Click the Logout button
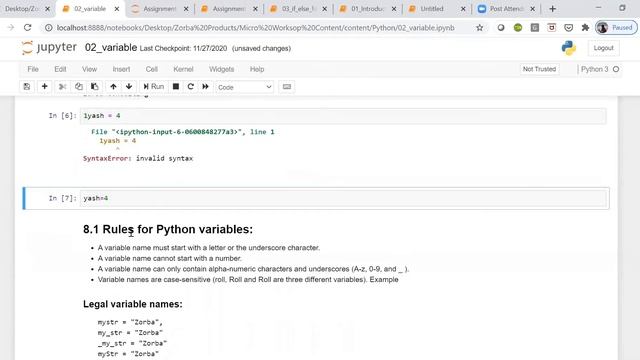640x360 pixels. tap(604, 48)
